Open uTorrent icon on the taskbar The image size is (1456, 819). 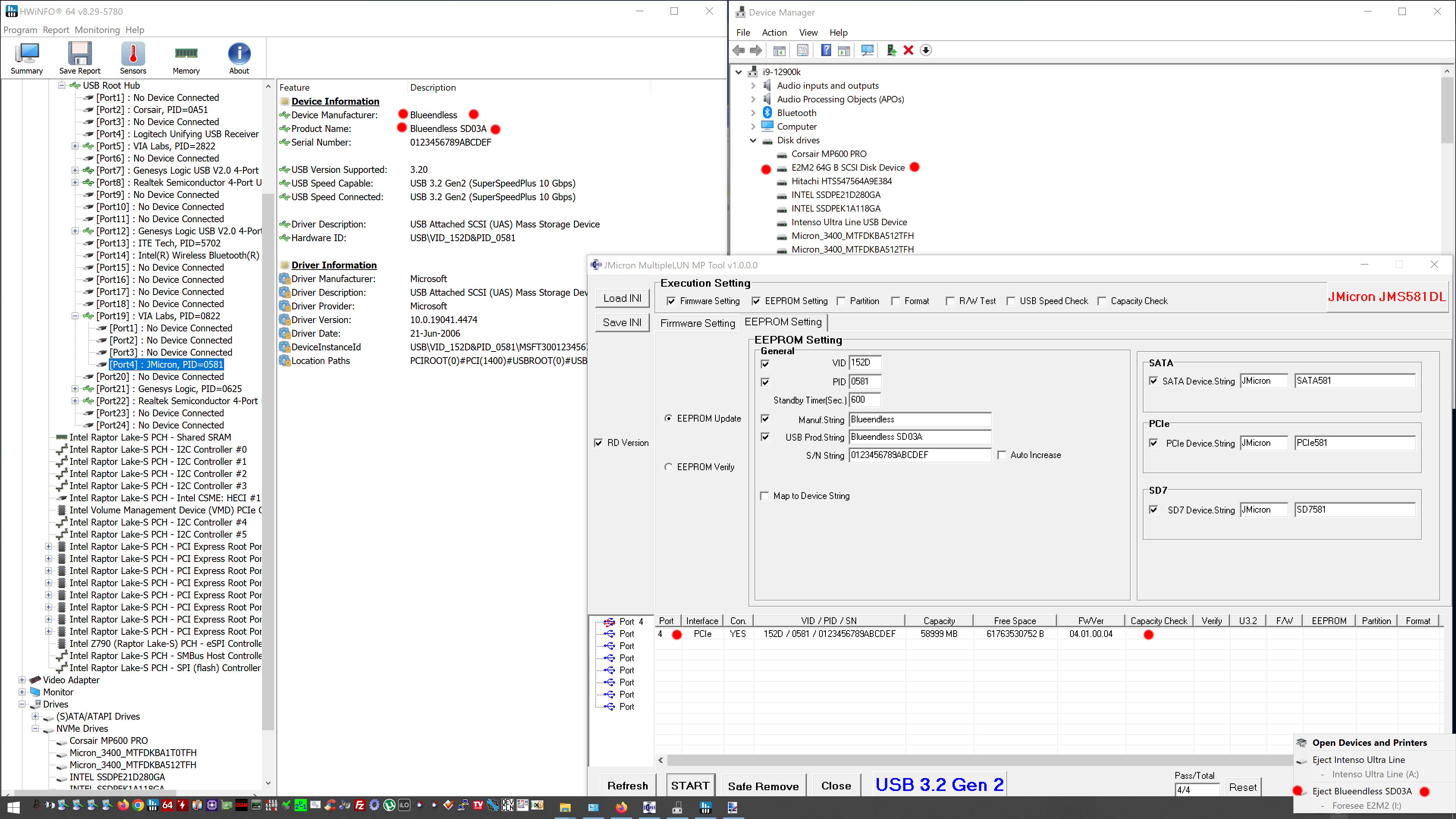(x=389, y=805)
